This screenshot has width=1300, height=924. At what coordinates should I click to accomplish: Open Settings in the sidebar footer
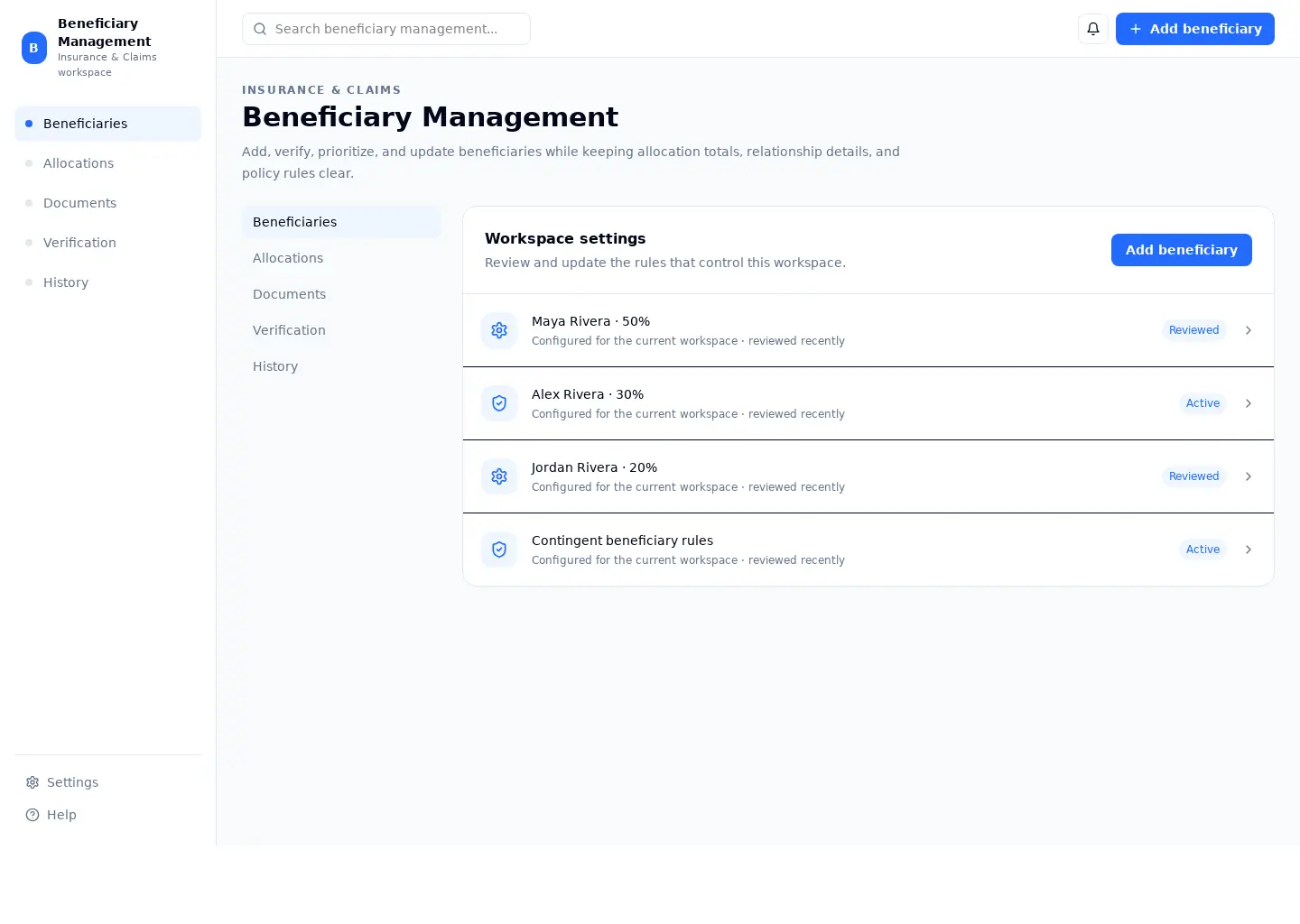tap(107, 782)
